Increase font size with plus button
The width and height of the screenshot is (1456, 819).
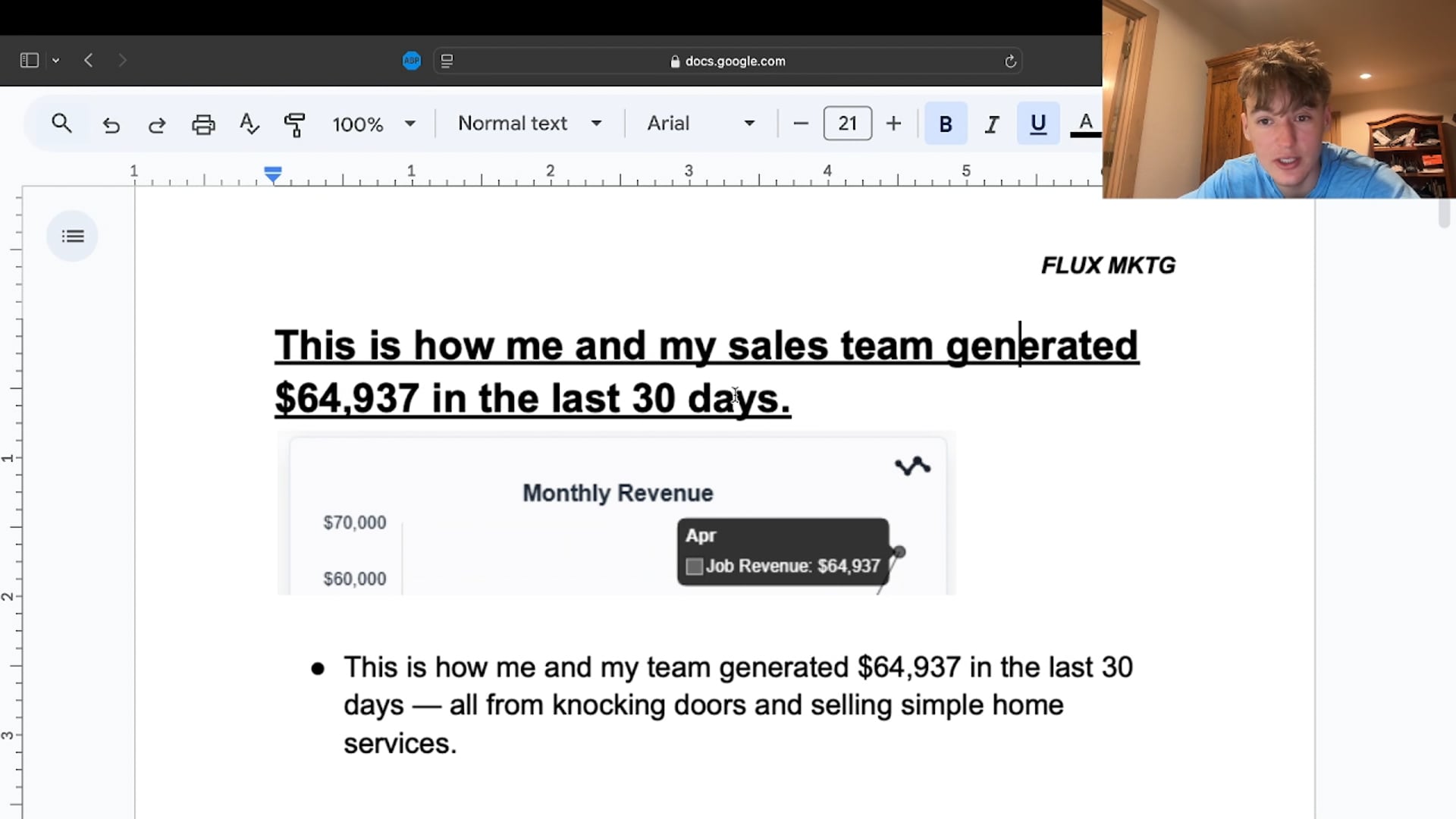[893, 123]
